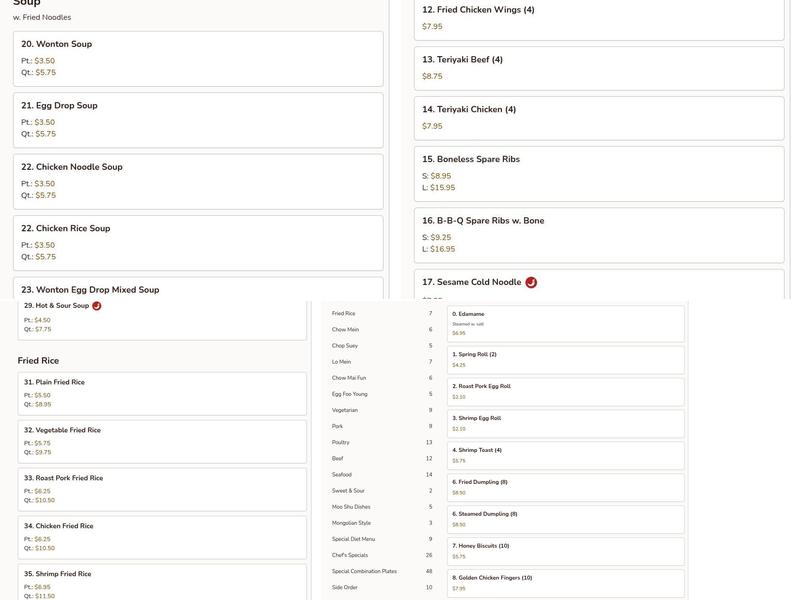
Task: Select the Egg Drop Soup item
Action: click(198, 120)
